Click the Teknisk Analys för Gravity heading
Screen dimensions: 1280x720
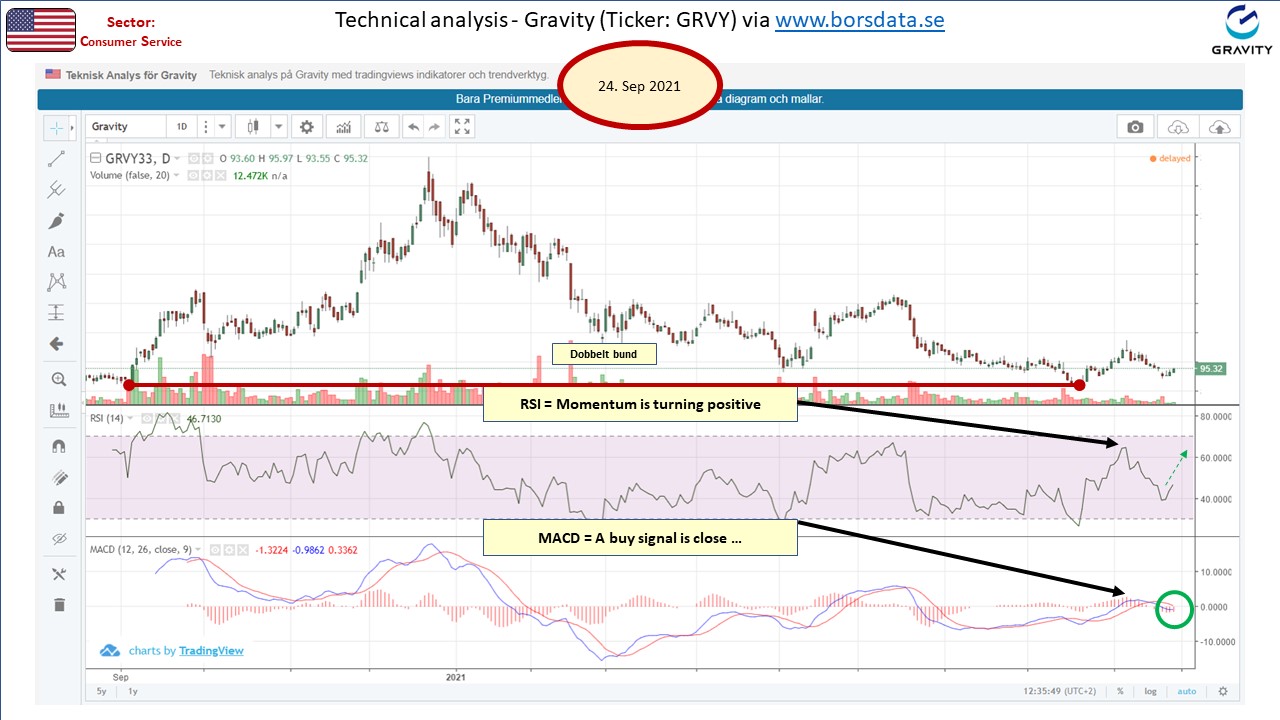tap(131, 75)
